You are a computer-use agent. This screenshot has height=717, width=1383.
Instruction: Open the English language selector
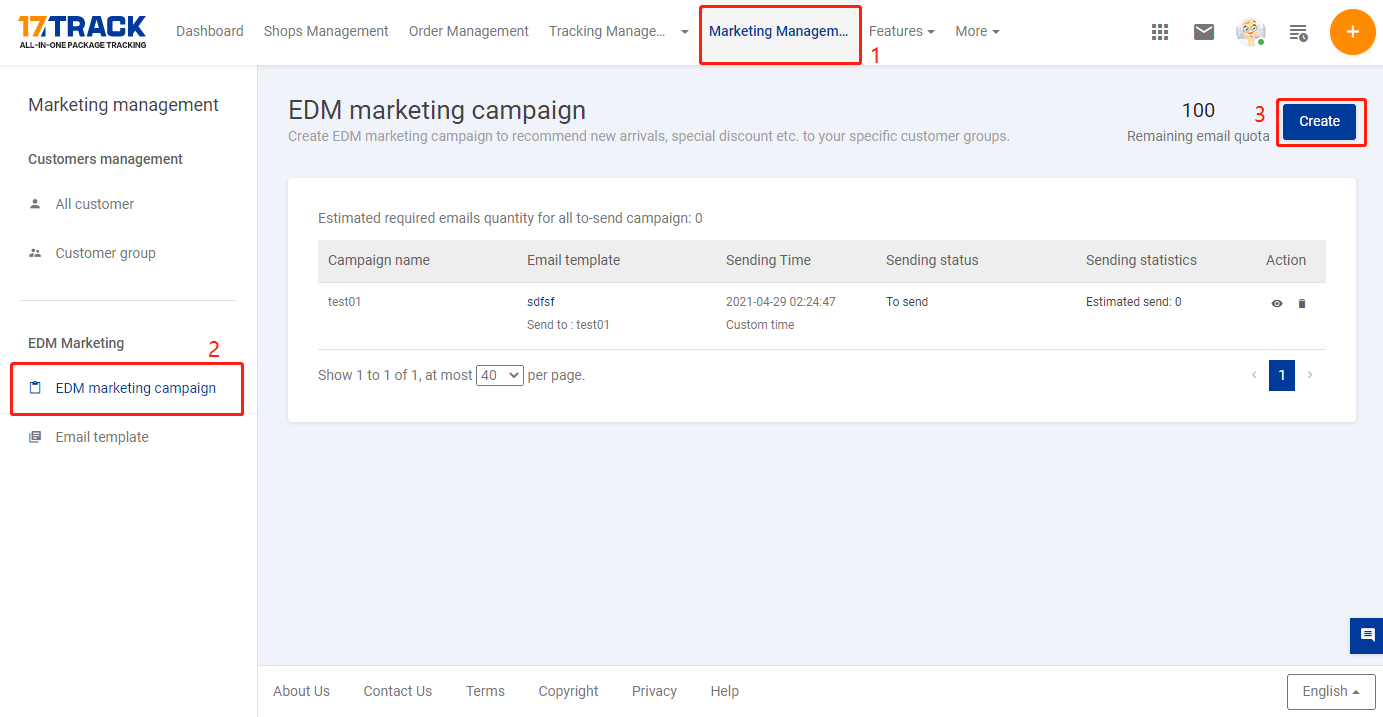(1331, 691)
